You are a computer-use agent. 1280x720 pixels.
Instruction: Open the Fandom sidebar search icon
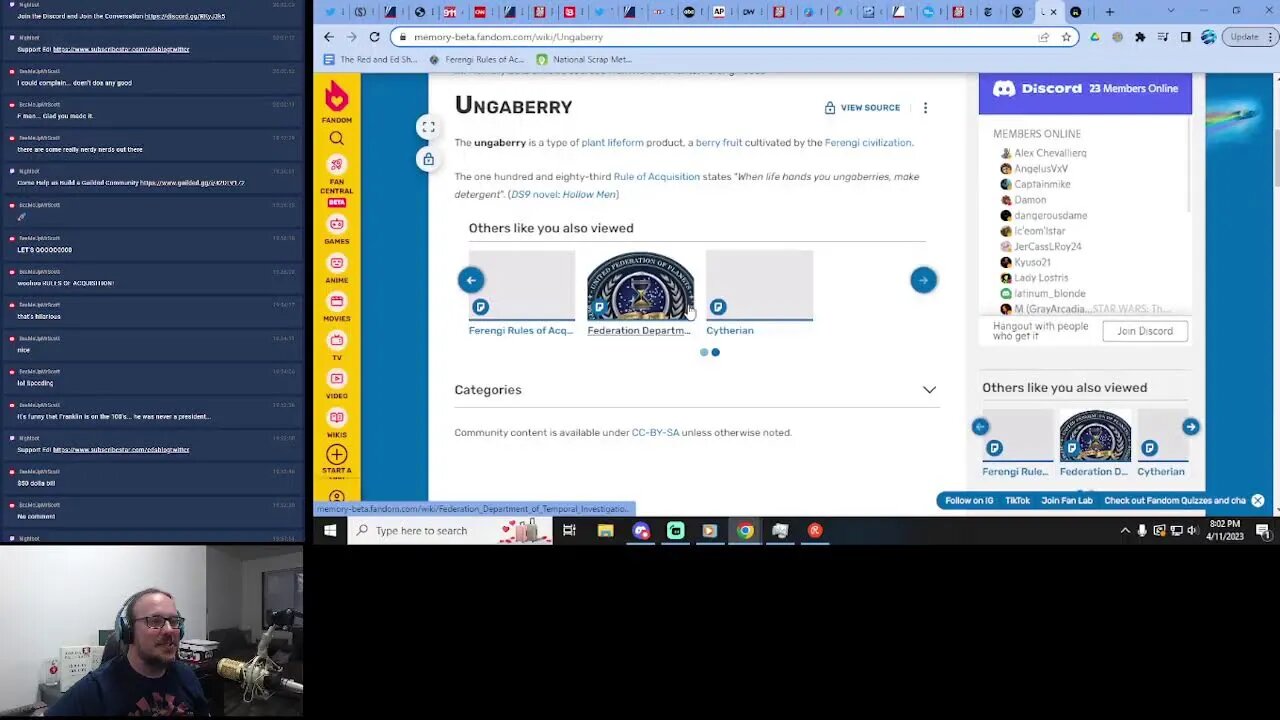pos(337,139)
